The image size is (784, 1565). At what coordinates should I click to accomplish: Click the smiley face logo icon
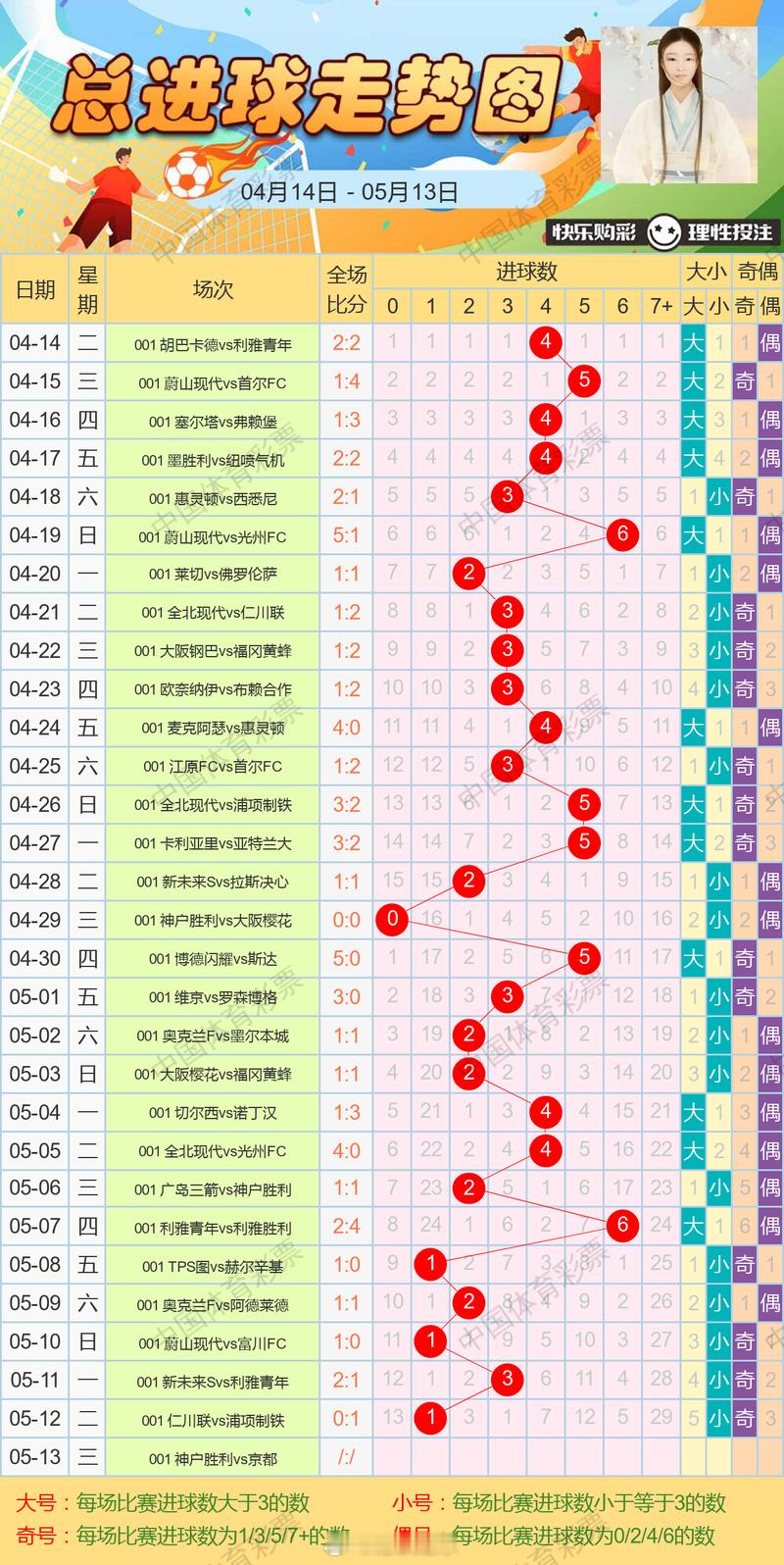tap(662, 232)
